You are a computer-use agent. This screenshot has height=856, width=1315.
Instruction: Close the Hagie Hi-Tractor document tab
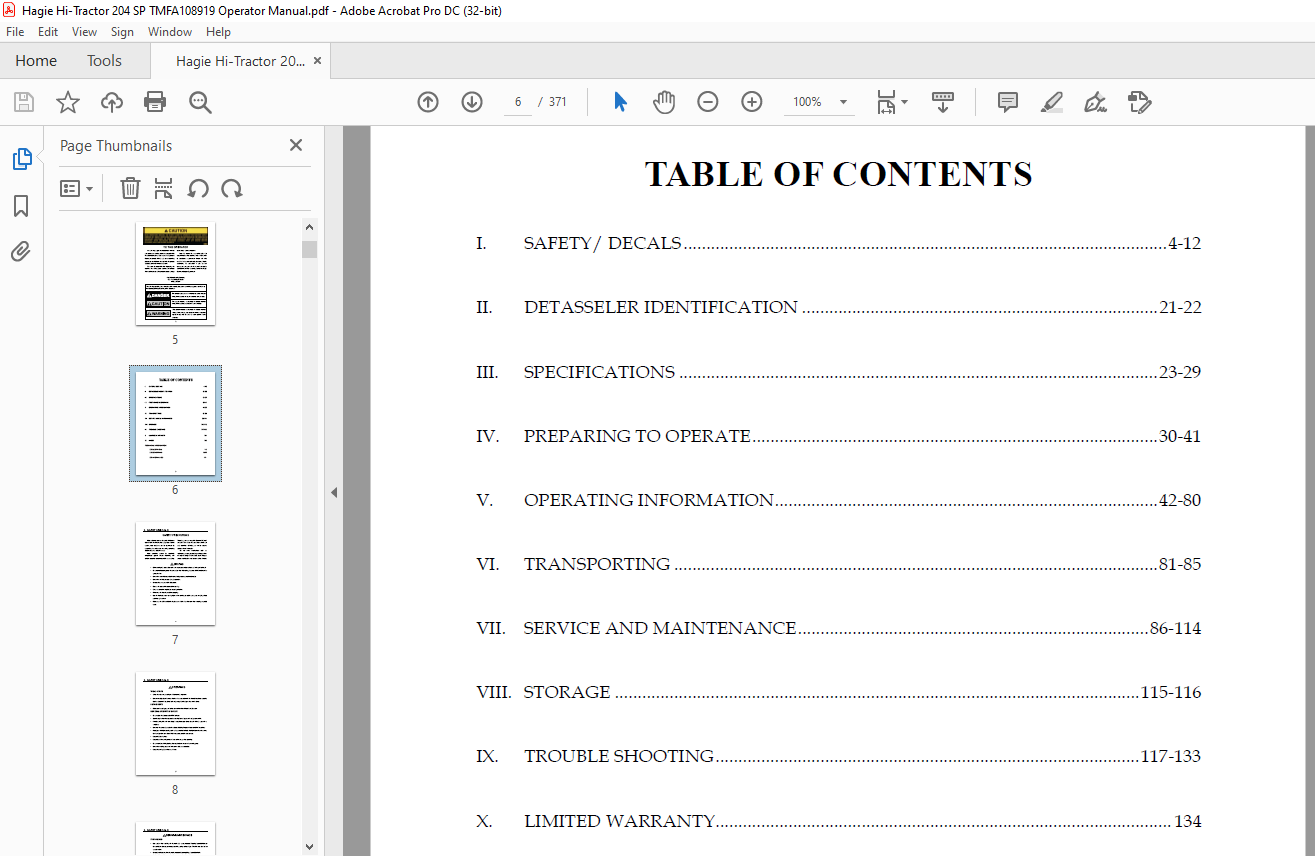pos(318,61)
